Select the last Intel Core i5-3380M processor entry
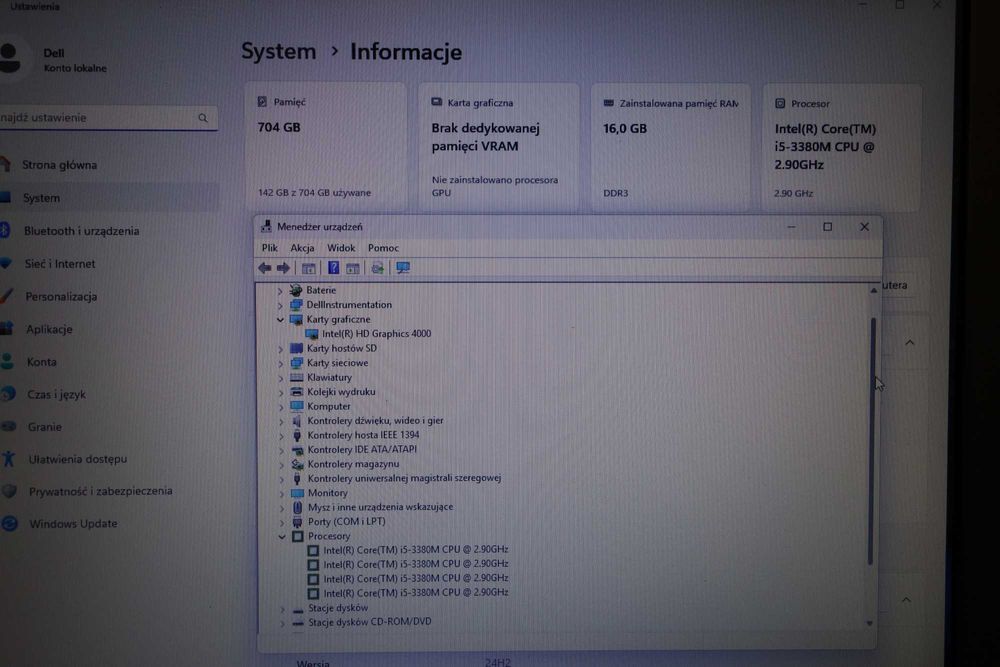This screenshot has width=1000, height=667. click(415, 592)
